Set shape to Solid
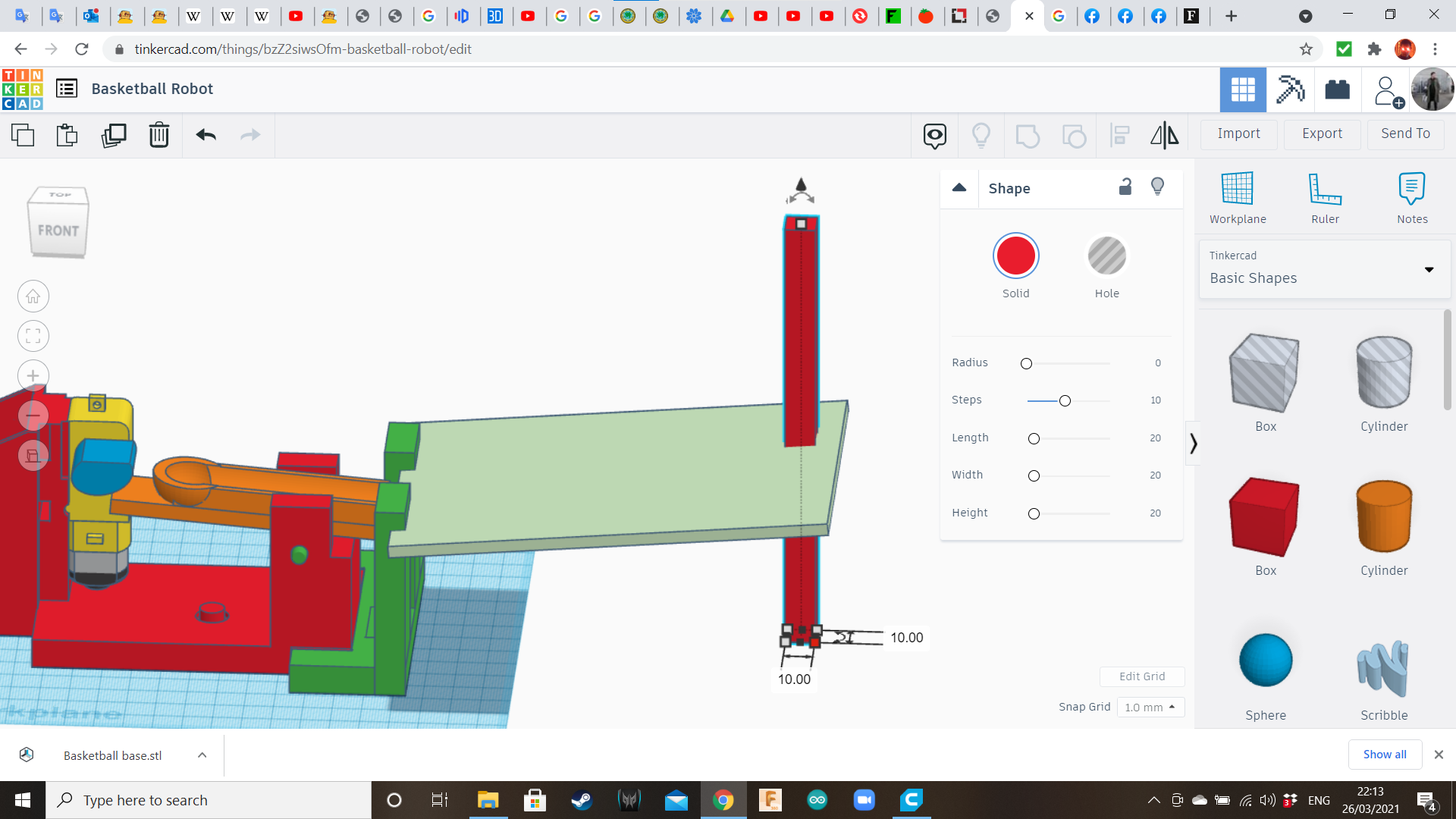Image resolution: width=1456 pixels, height=819 pixels. pyautogui.click(x=1015, y=256)
